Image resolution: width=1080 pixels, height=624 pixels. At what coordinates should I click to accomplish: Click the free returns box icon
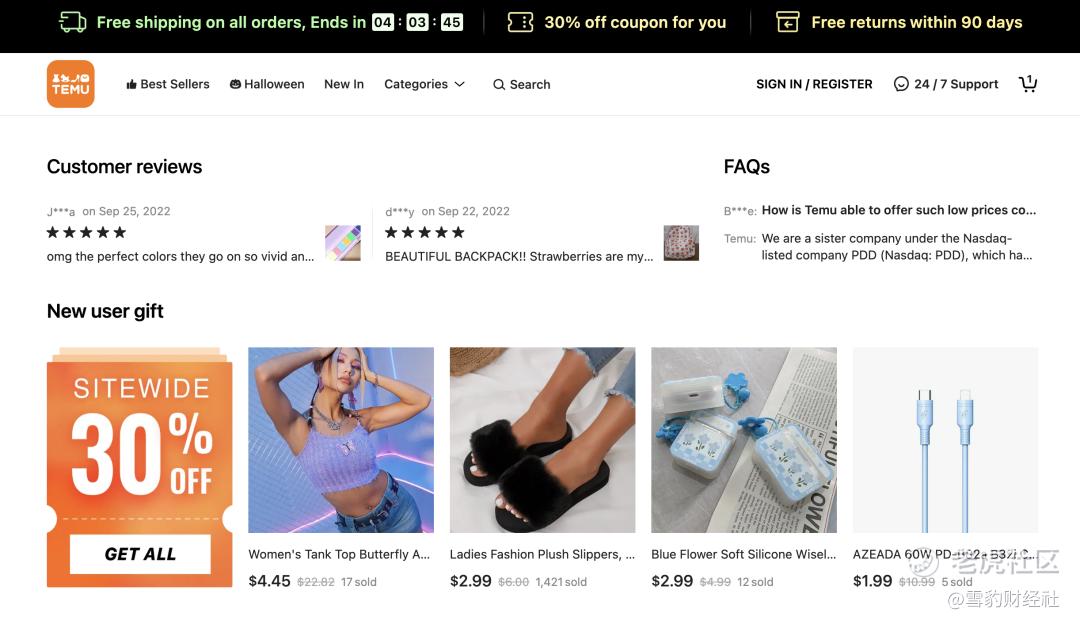788,22
